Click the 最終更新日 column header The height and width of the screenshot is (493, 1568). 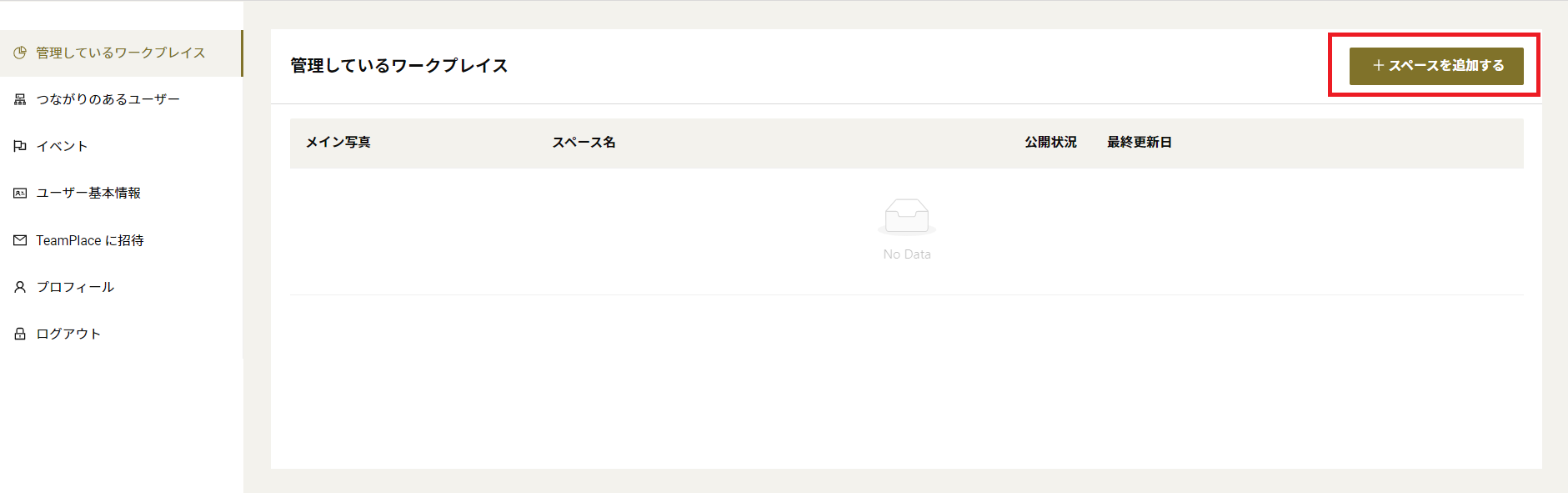(1139, 143)
